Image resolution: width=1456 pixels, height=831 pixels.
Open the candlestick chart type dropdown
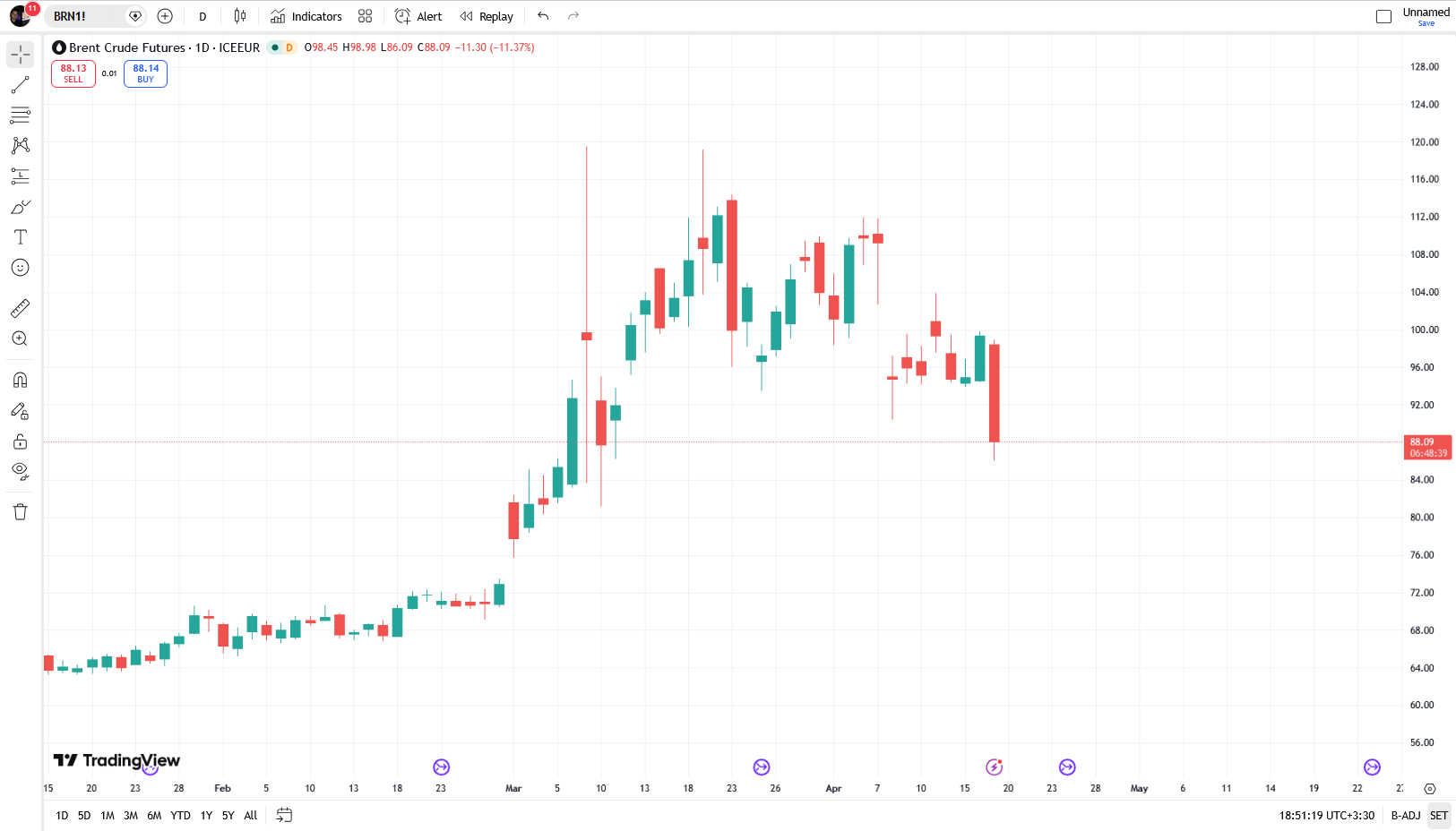(240, 16)
